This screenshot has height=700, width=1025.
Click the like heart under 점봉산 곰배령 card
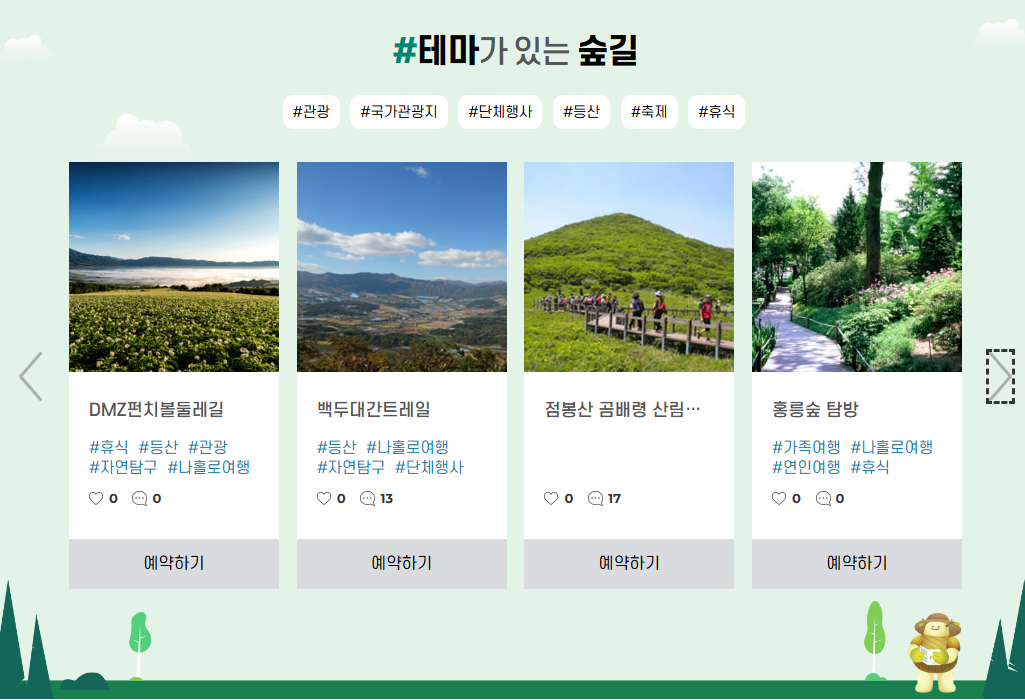pos(549,497)
